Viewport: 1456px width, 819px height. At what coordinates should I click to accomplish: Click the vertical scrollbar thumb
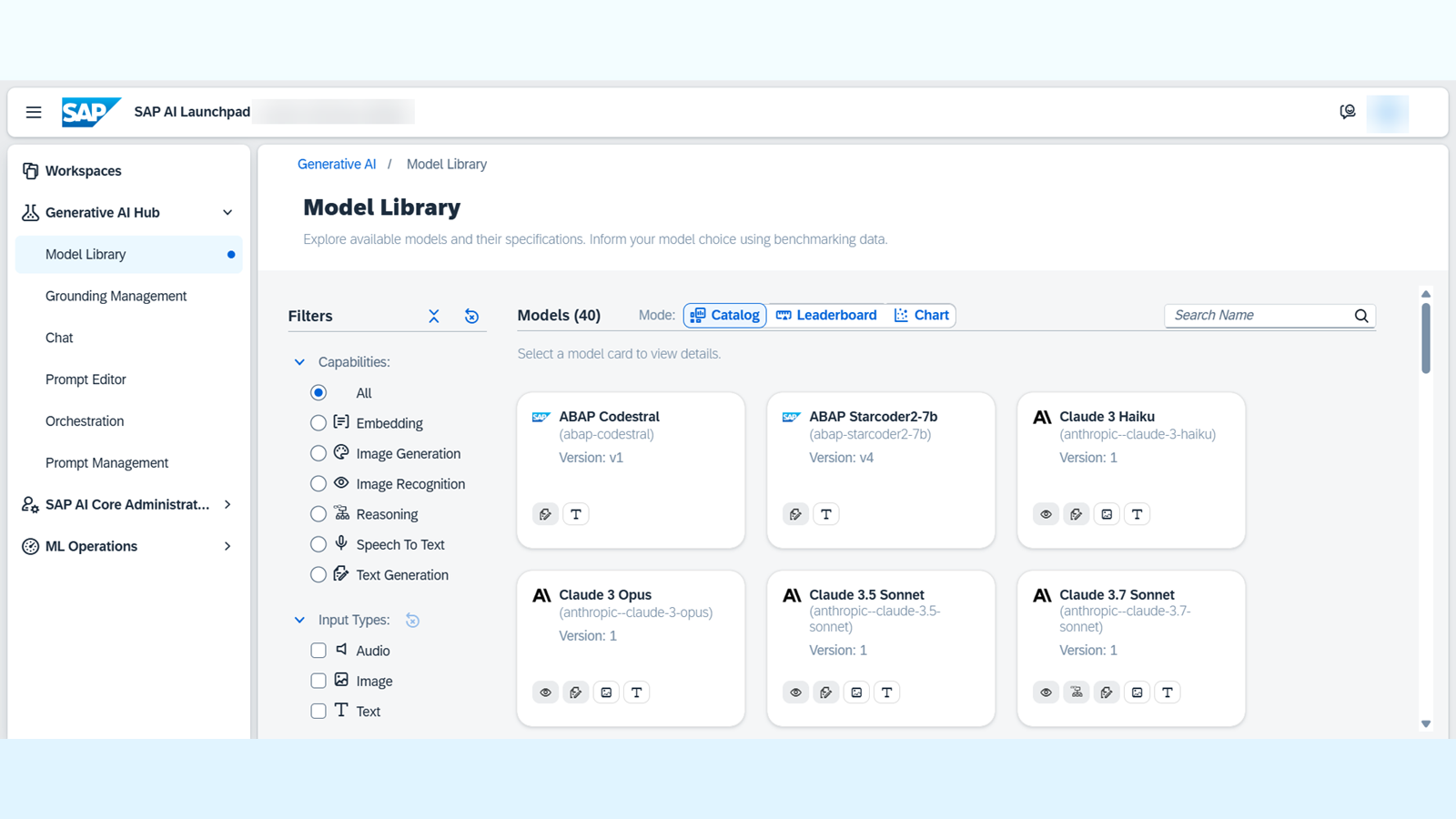tap(1426, 338)
